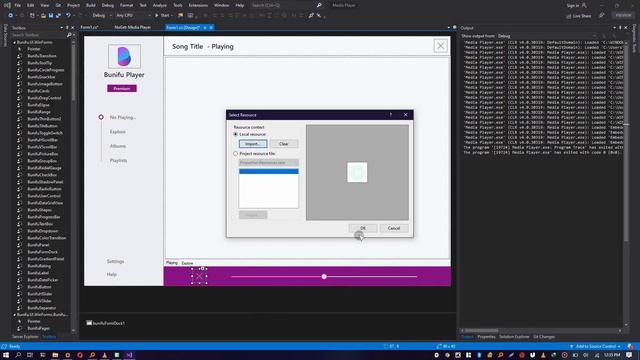Image resolution: width=640 pixels, height=360 pixels.
Task: Confirm with OK in Select Resource dialog
Action: coord(363,228)
